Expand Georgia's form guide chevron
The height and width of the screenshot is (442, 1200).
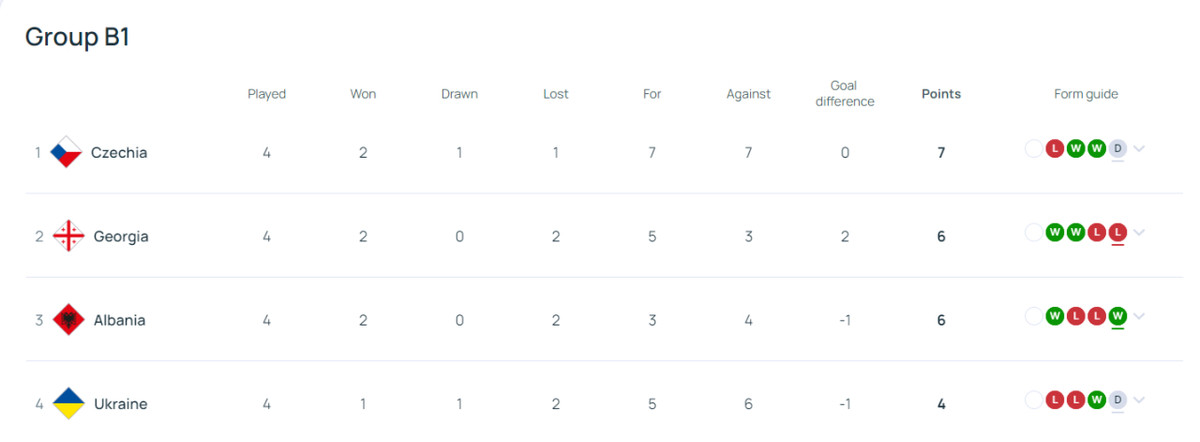click(1140, 233)
